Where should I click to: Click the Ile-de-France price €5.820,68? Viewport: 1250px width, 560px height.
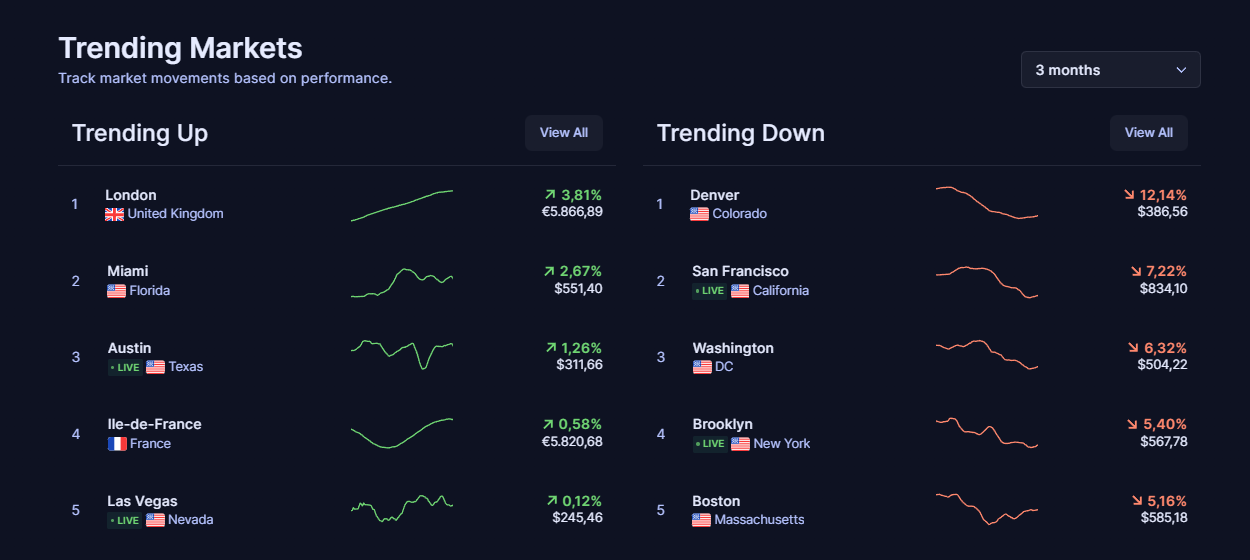(x=572, y=442)
